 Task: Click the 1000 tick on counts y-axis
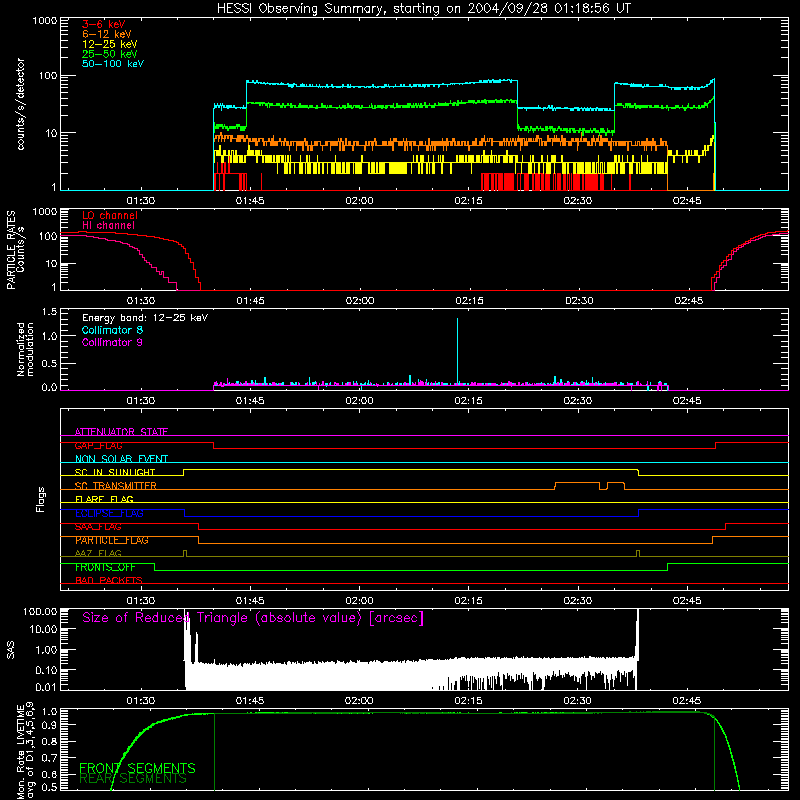coord(45,21)
